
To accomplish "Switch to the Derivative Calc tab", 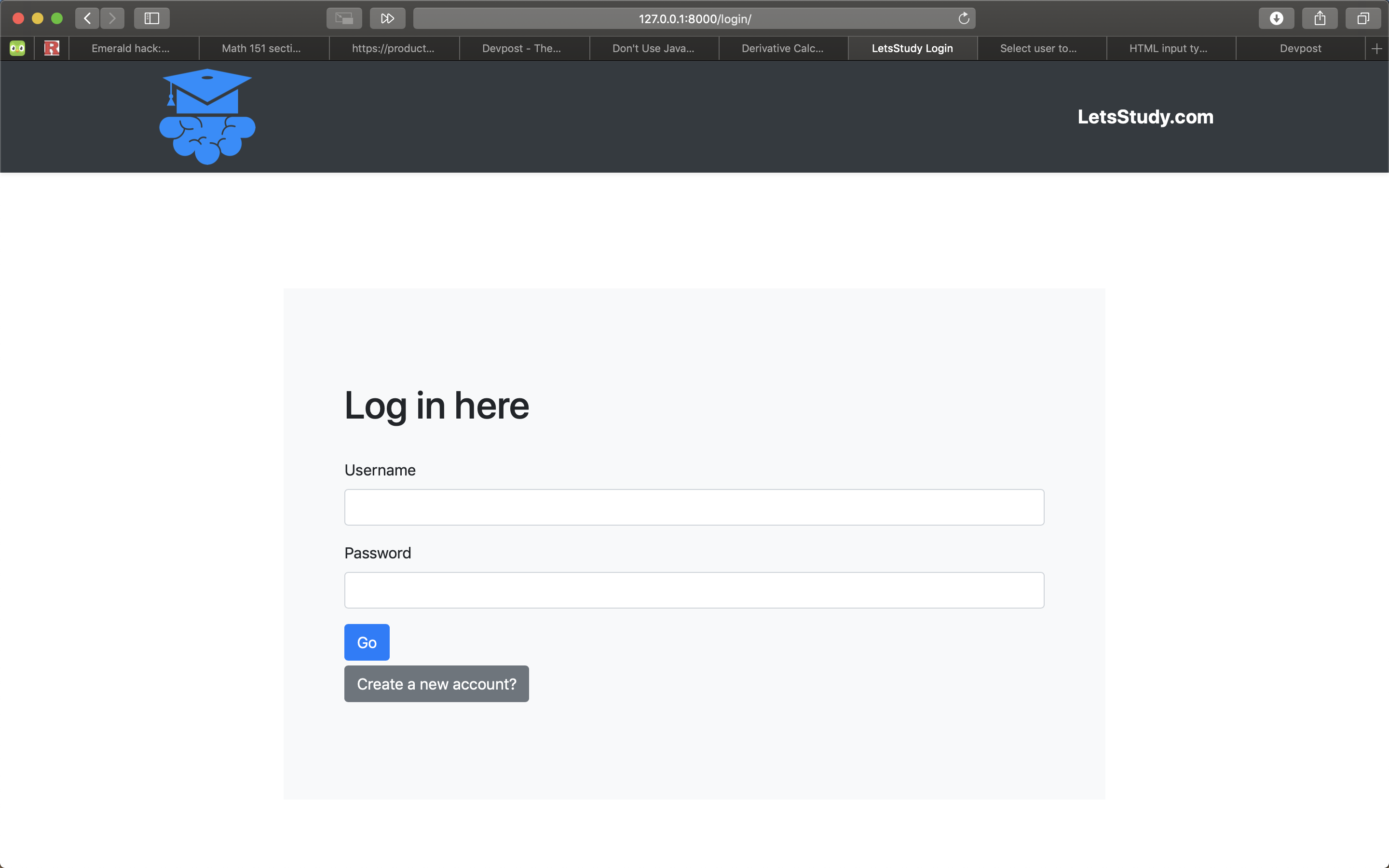I will (x=782, y=49).
